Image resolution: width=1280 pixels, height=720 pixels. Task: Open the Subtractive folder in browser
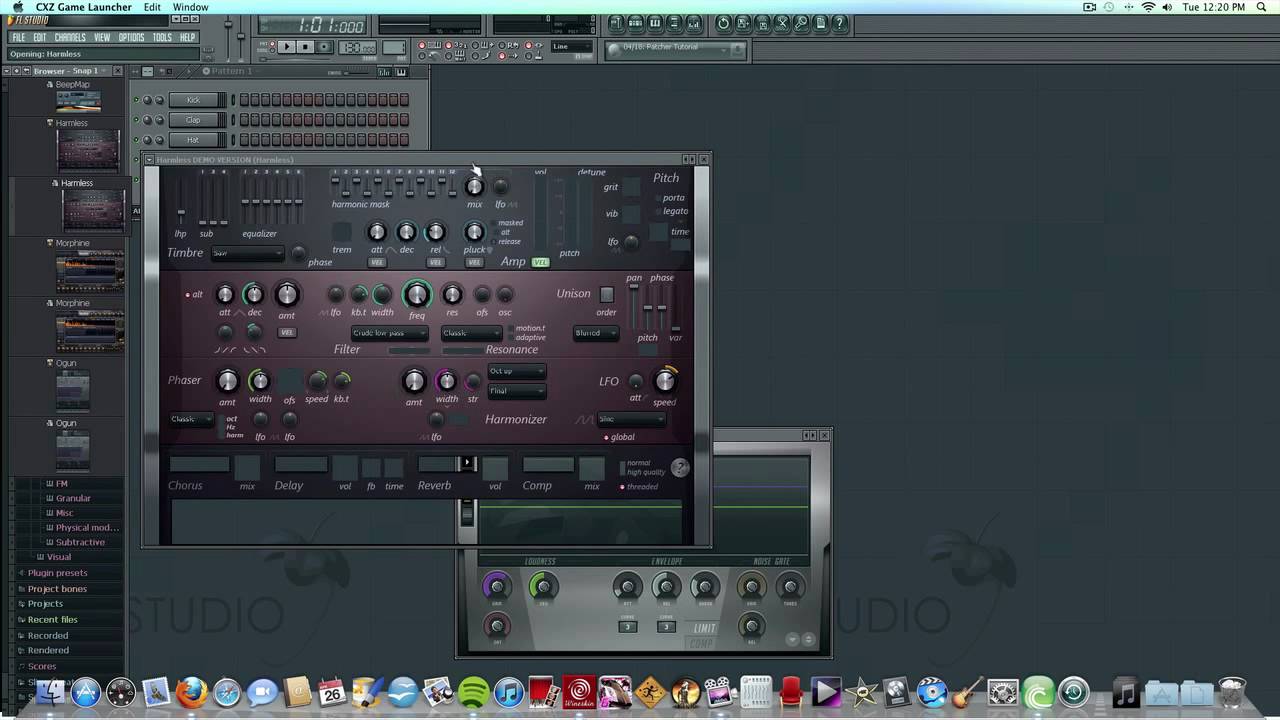click(80, 542)
